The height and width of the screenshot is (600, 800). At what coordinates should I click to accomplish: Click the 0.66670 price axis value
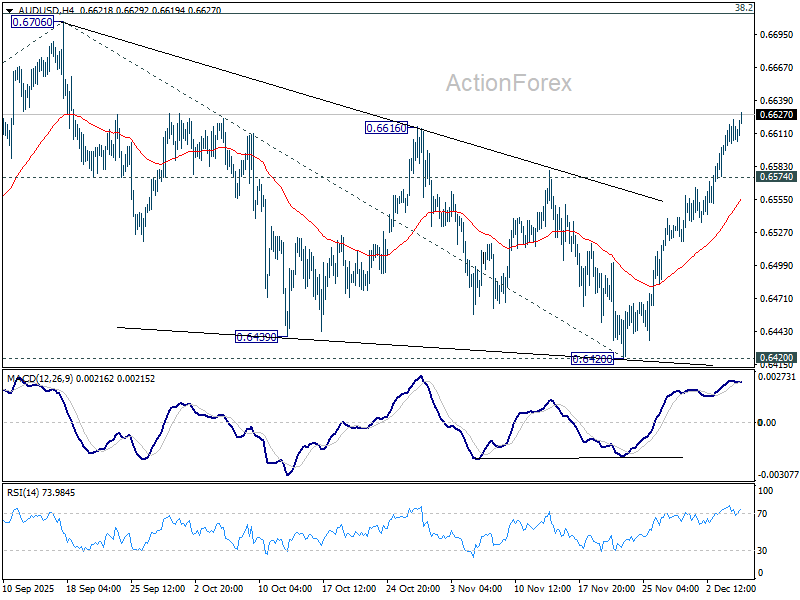pyautogui.click(x=777, y=67)
